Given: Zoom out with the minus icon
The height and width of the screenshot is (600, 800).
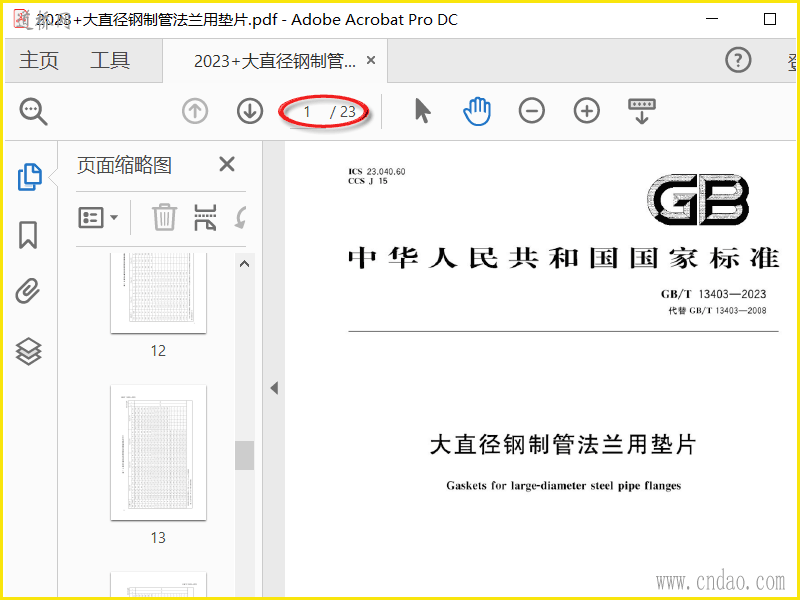Looking at the screenshot, I should tap(532, 111).
